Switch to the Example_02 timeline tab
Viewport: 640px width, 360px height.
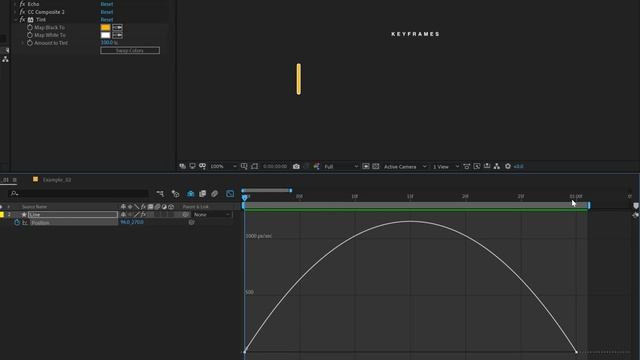pos(57,180)
